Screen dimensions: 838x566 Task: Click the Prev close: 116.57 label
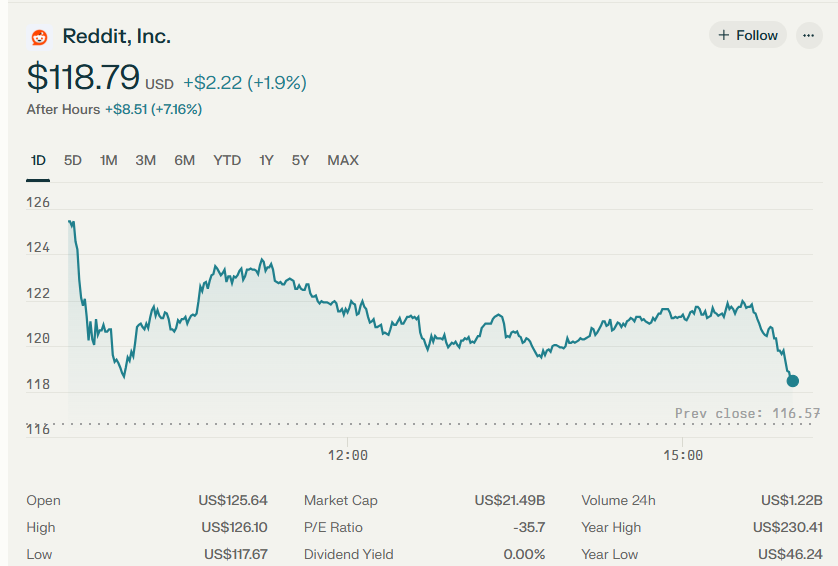747,413
